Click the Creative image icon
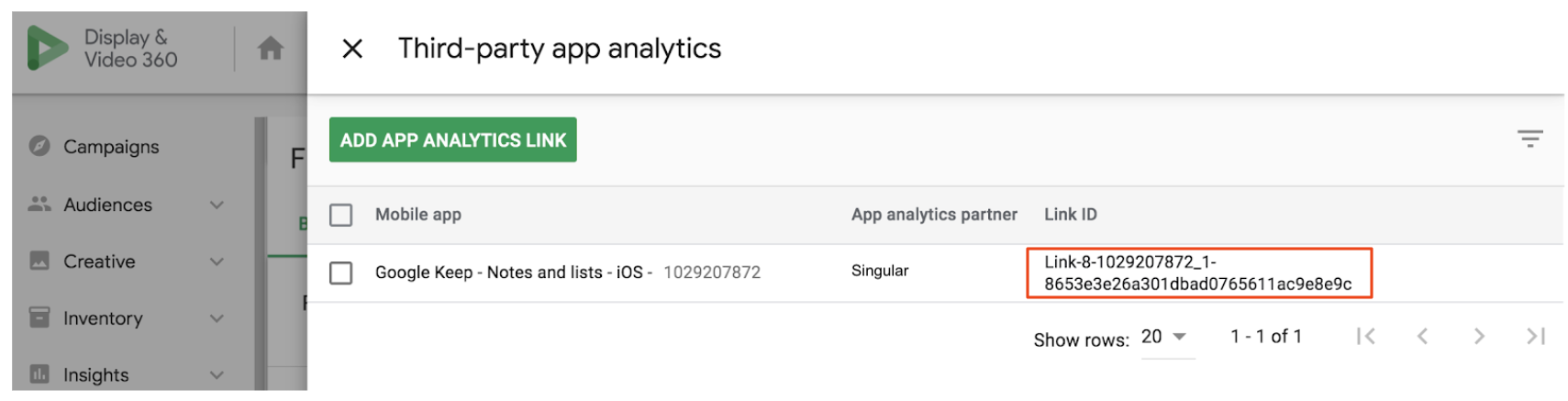Image resolution: width=1568 pixels, height=401 pixels. tap(39, 261)
